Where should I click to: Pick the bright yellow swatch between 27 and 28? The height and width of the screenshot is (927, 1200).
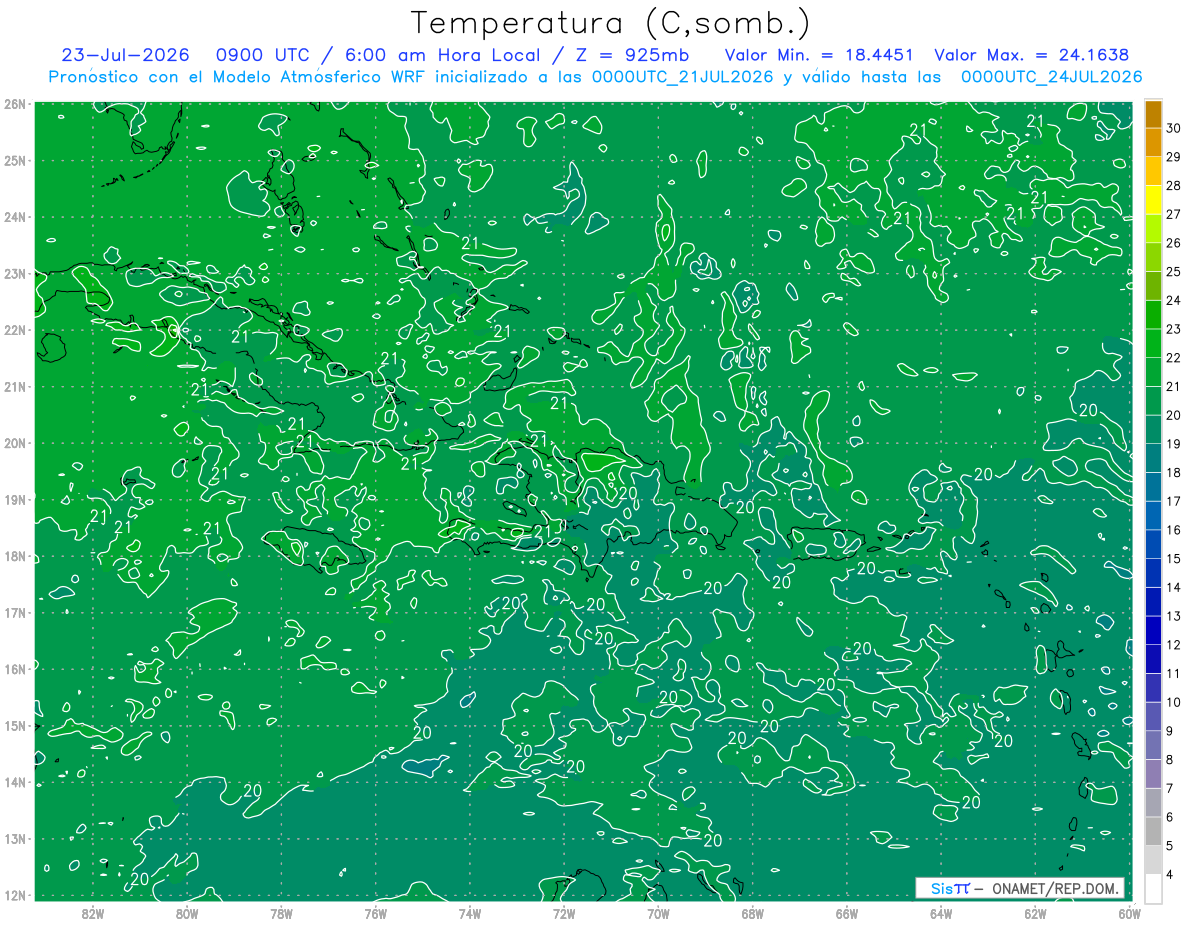point(1153,199)
